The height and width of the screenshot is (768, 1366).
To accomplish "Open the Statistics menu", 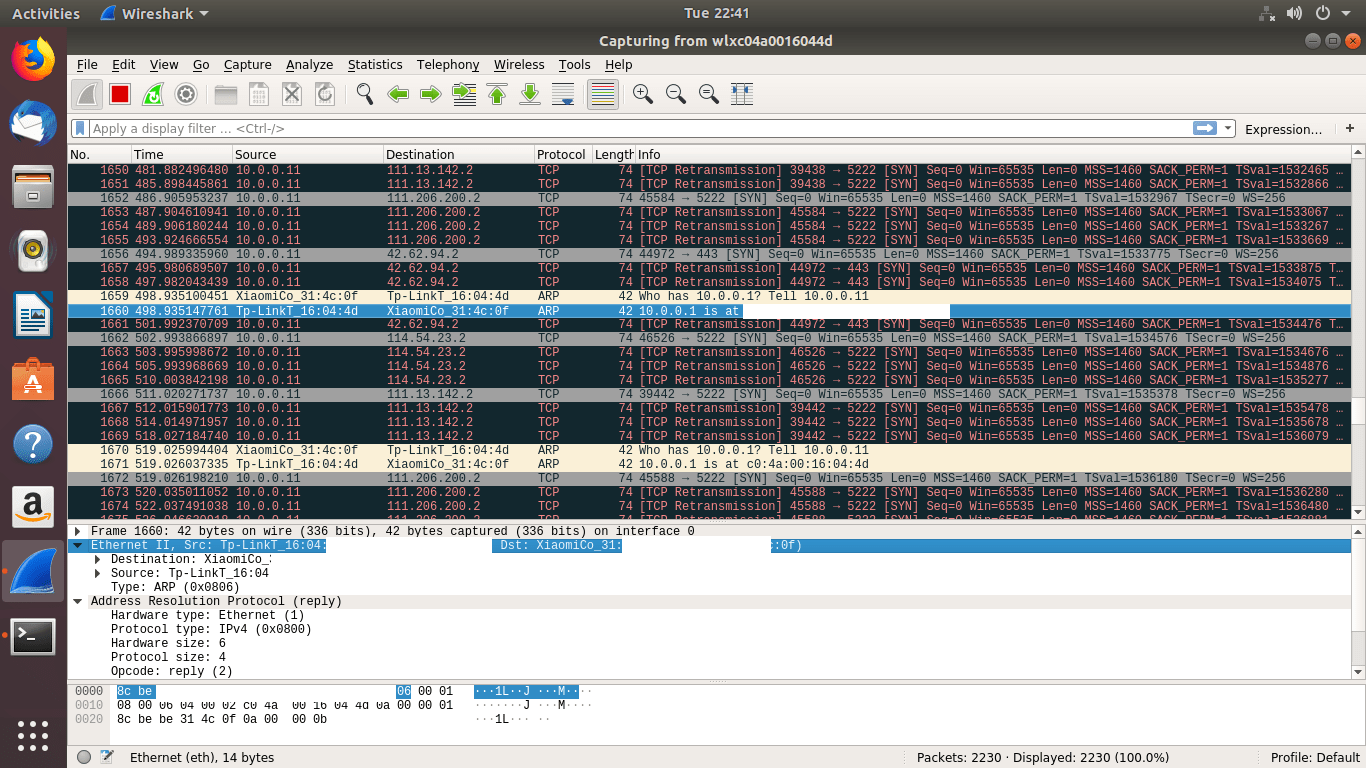I will click(x=375, y=64).
